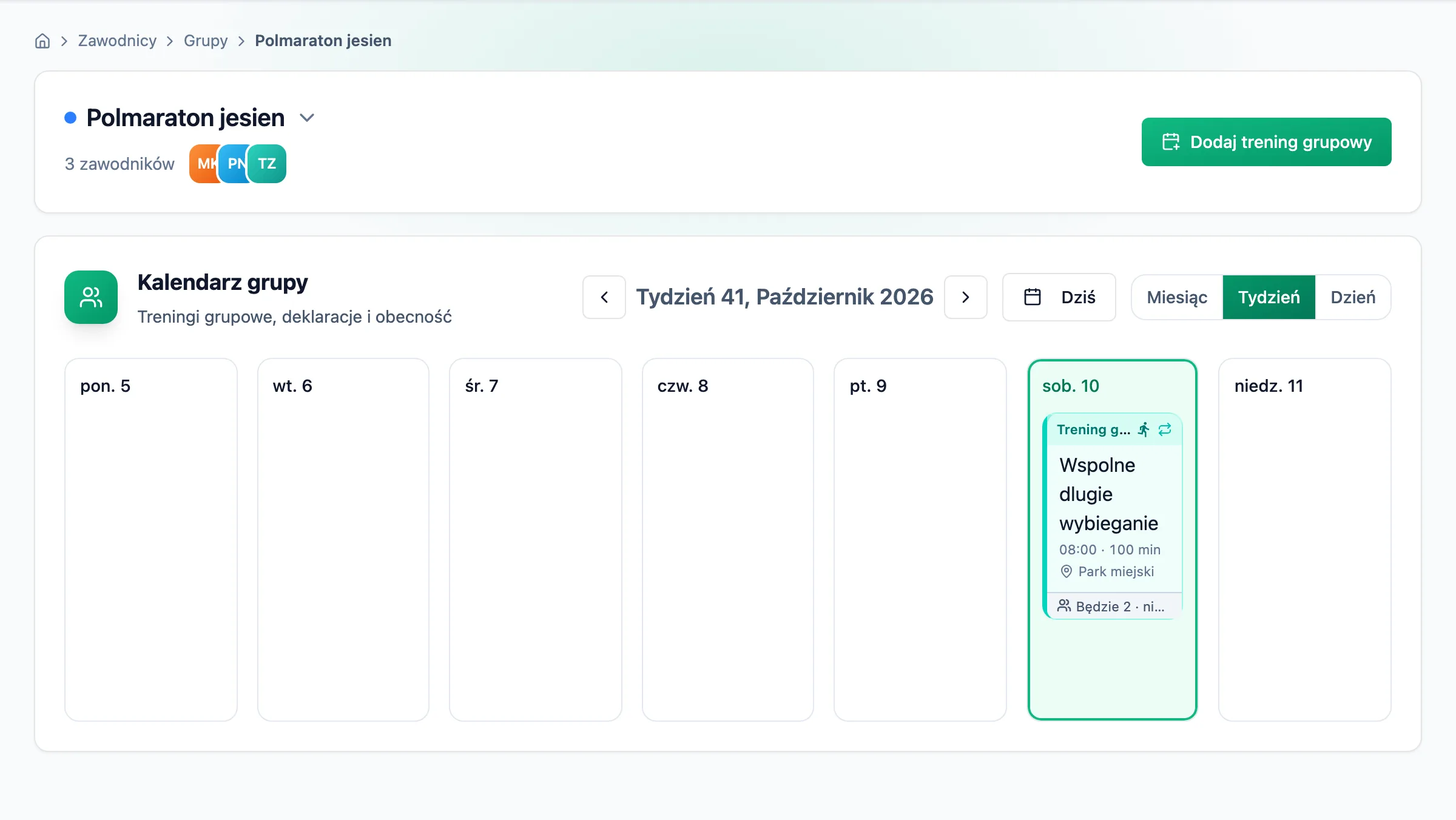Screen dimensions: 1456x820
Task: Go to next week arrow
Action: click(x=966, y=297)
